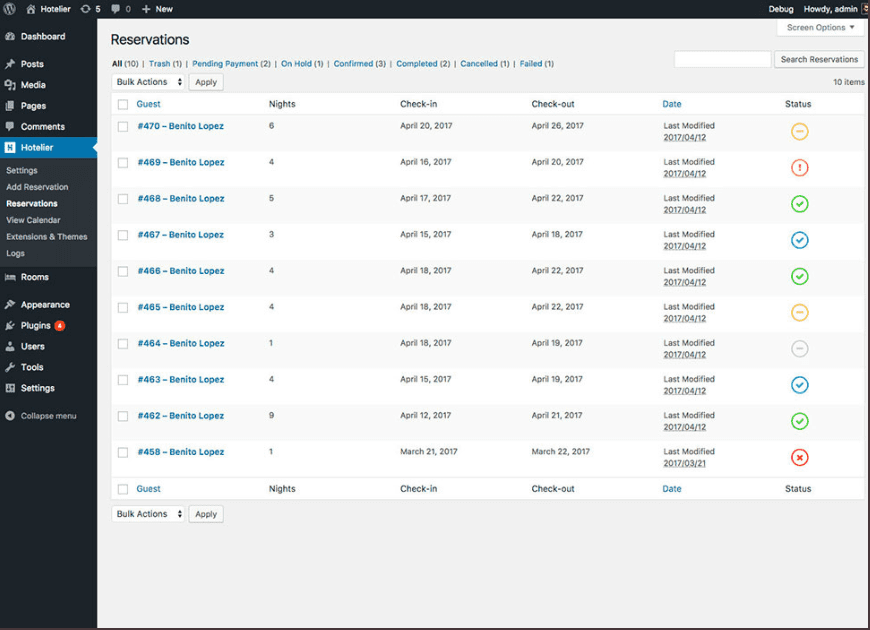Click the plus New icon
Viewport: 870px width, 630px height.
coord(146,9)
